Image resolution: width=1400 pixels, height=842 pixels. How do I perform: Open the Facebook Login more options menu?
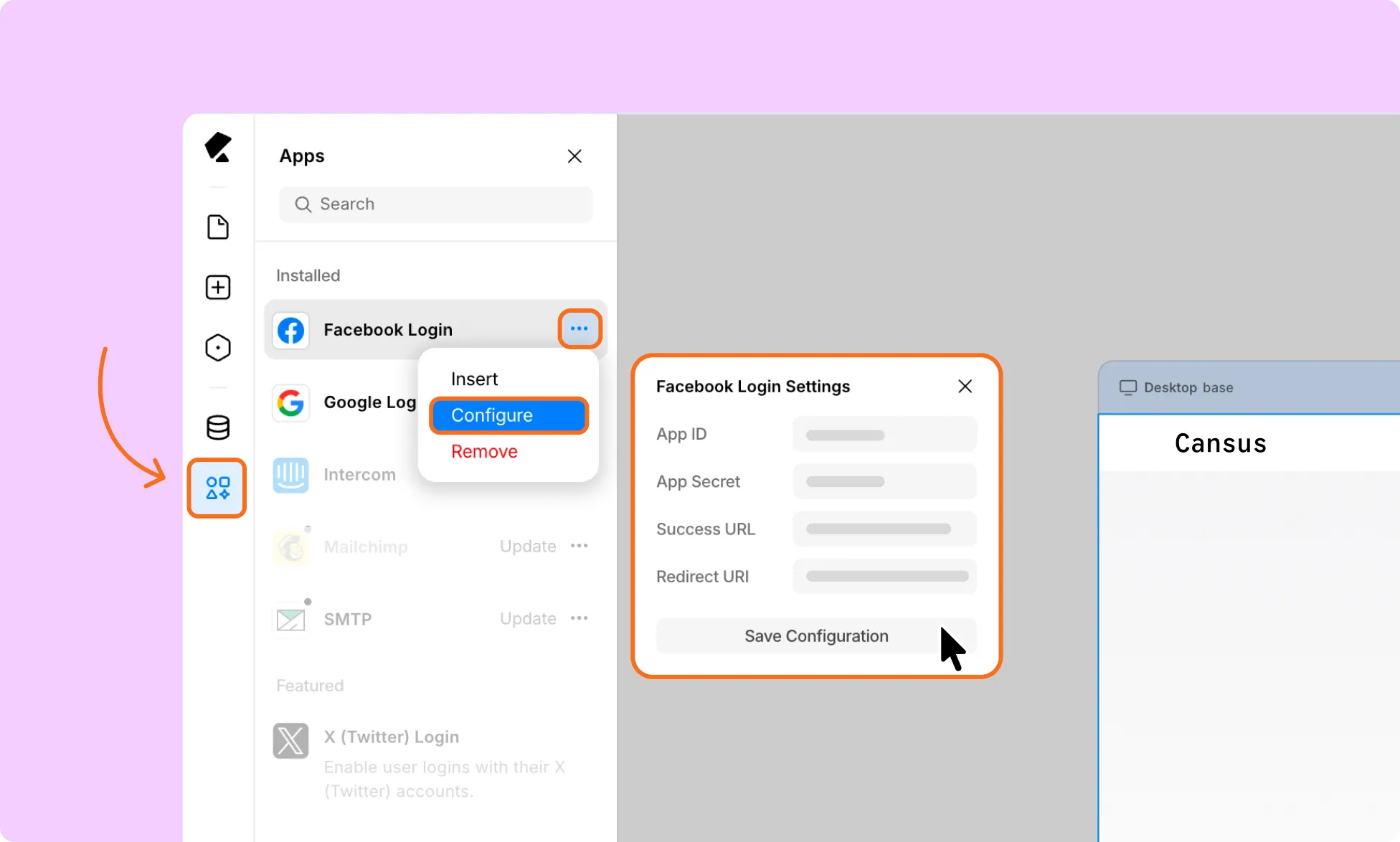click(580, 328)
